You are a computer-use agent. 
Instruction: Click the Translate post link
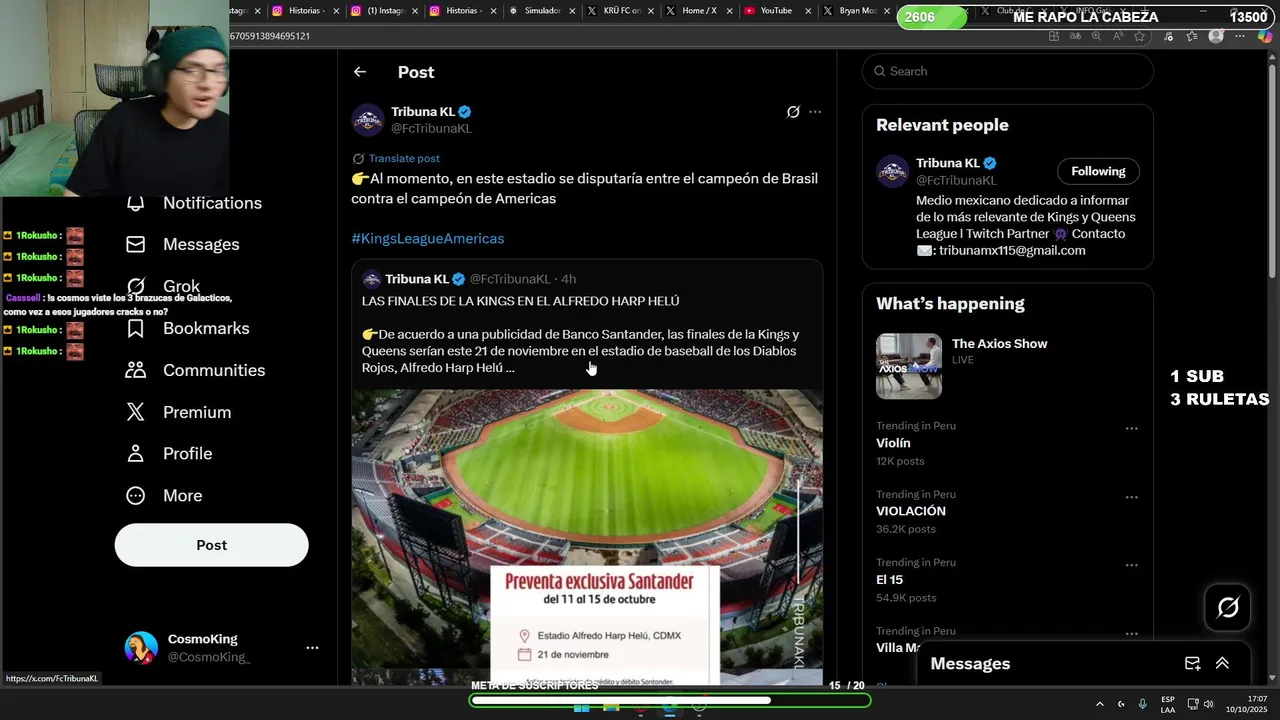tap(404, 158)
